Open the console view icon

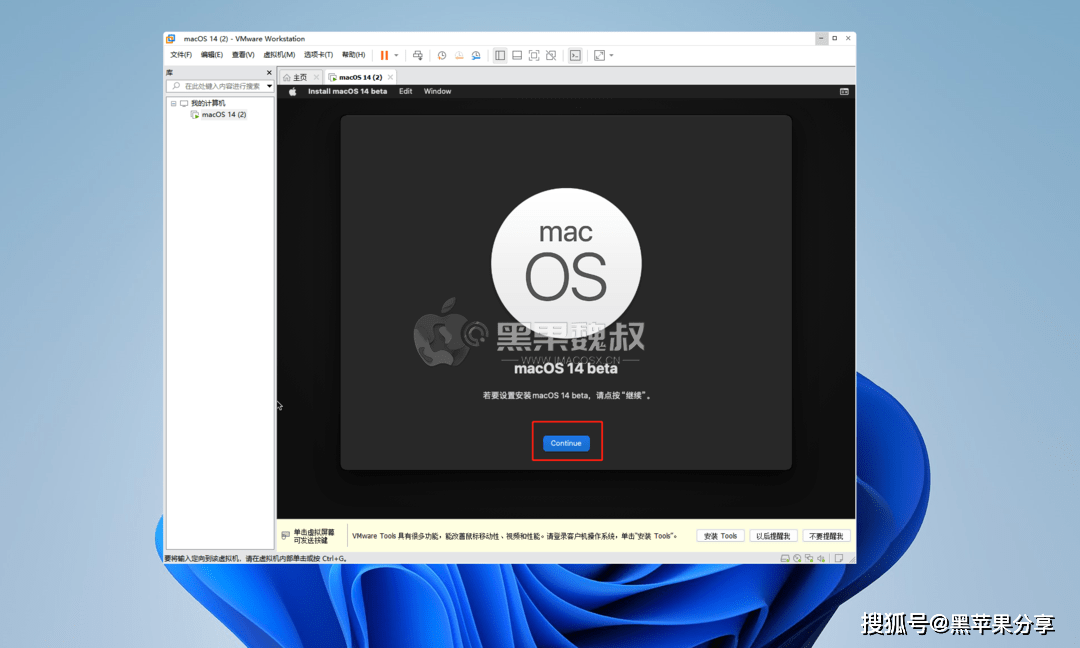pos(575,55)
